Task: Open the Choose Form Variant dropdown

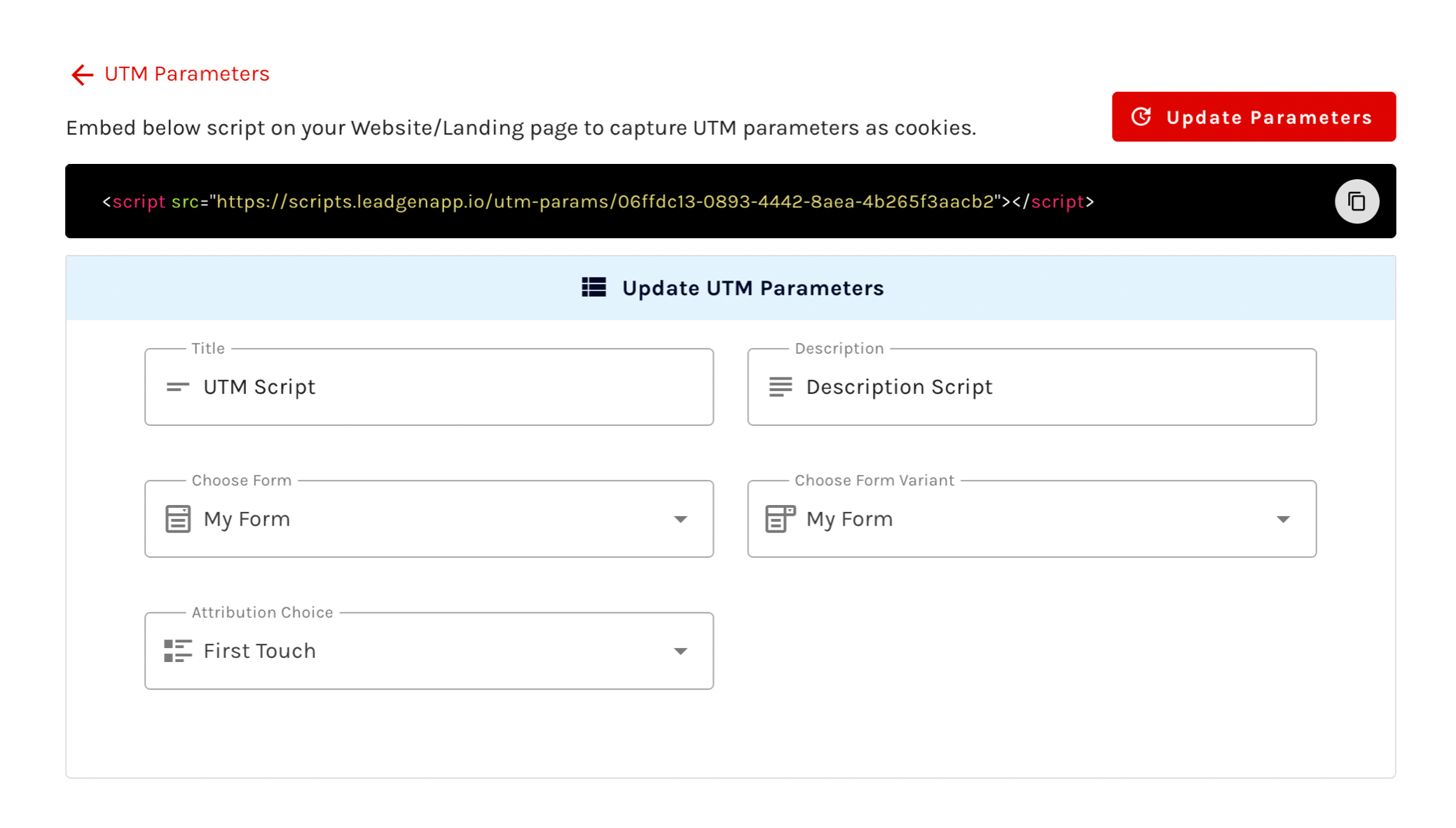Action: (x=1031, y=519)
